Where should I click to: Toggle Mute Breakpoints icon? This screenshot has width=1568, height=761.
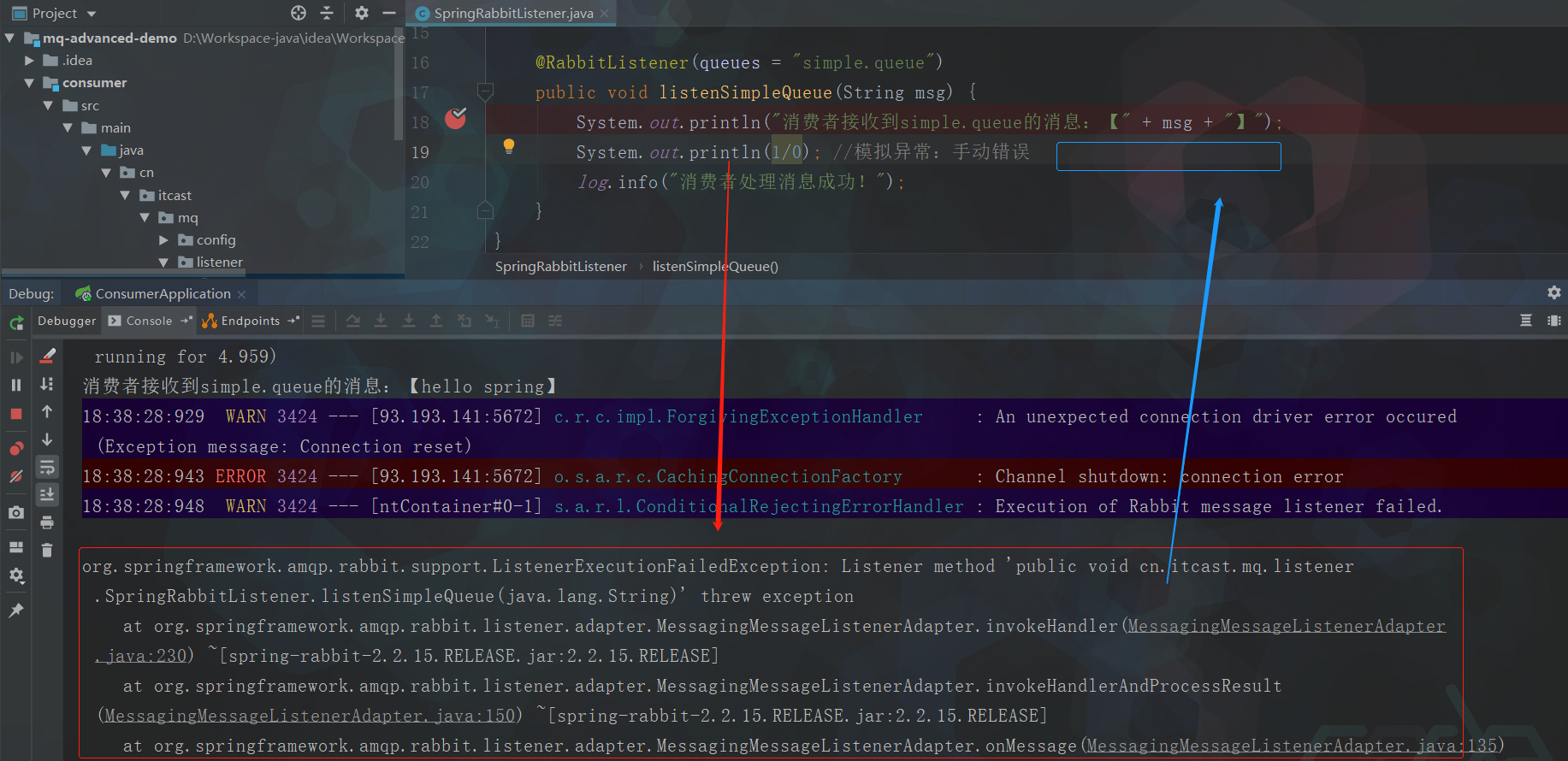[16, 476]
